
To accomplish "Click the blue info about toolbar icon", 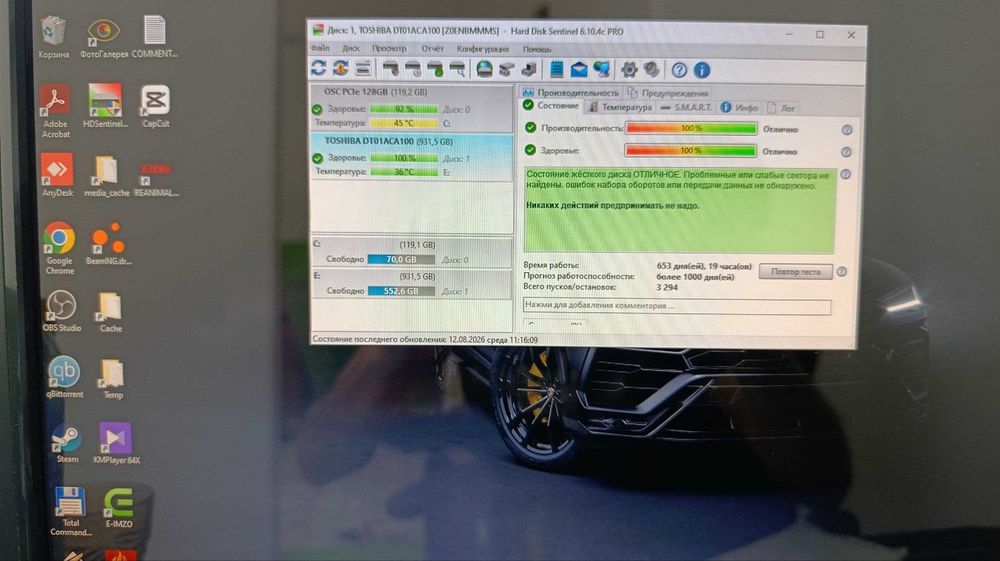I will [x=702, y=70].
